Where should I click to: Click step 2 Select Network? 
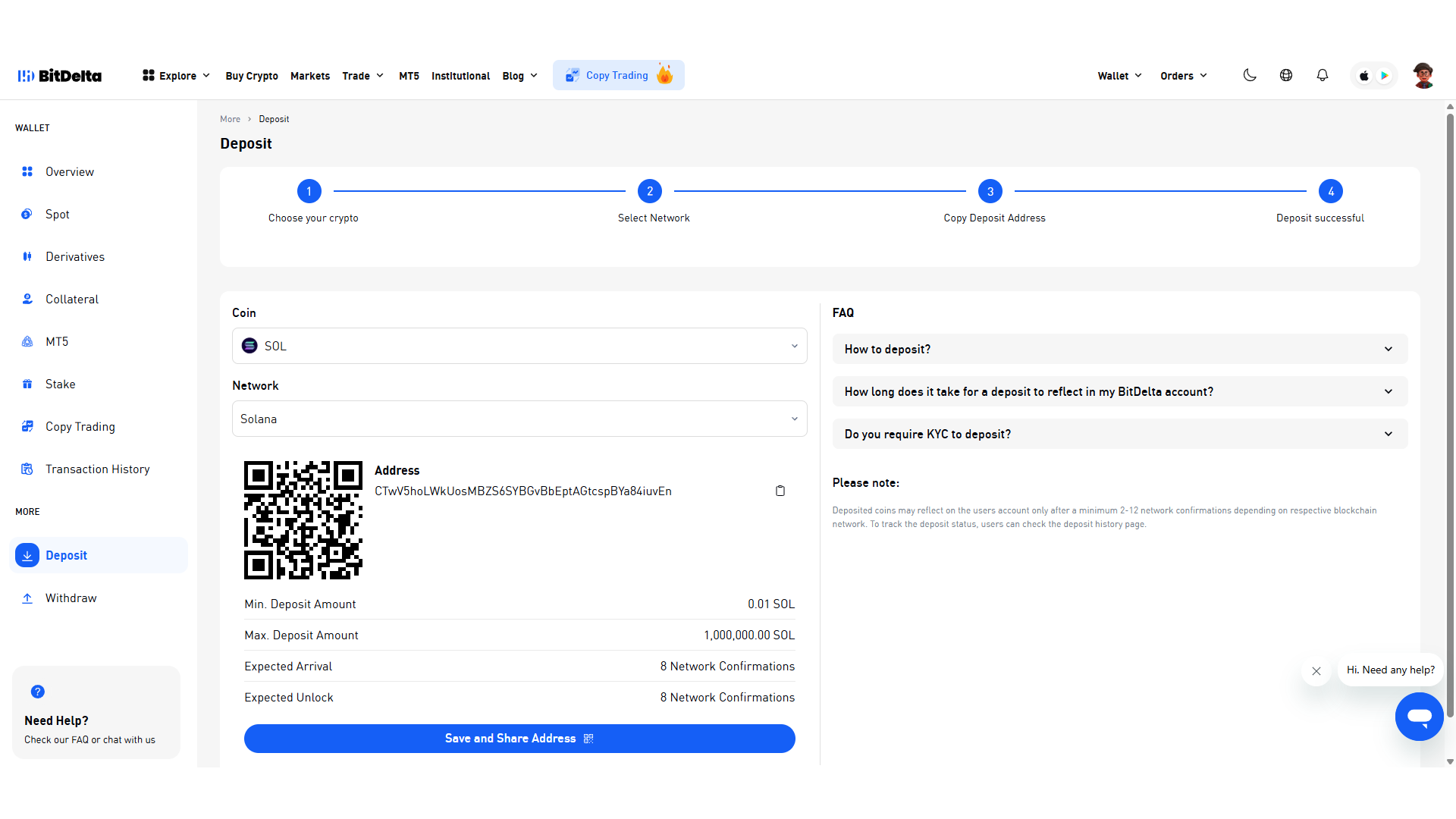click(650, 191)
